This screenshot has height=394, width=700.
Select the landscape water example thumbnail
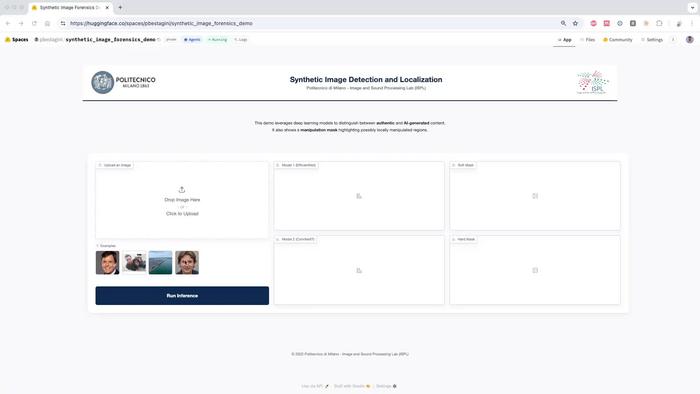coord(160,262)
